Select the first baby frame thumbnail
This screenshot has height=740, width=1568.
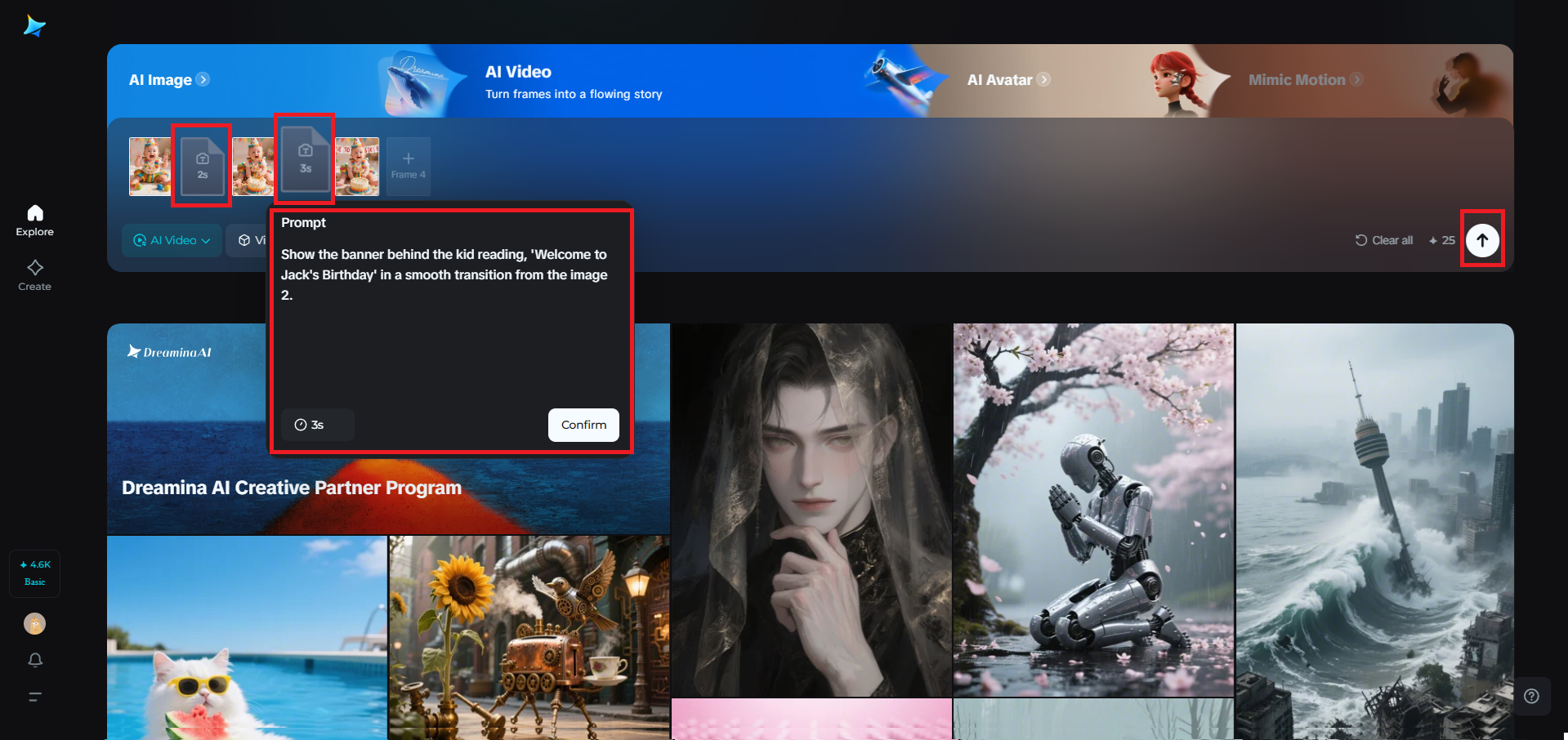tap(150, 166)
